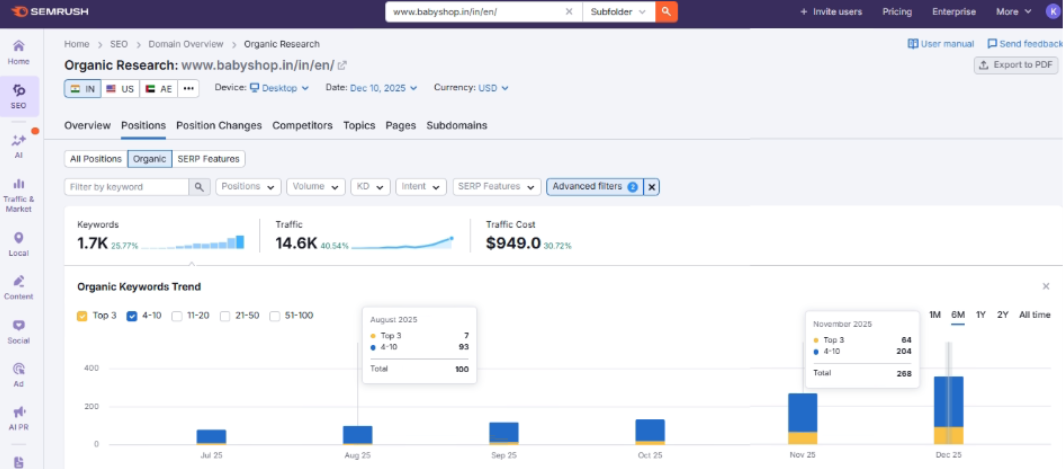Open the User manual link
Screen dimensions: 1063x469
(x=940, y=44)
